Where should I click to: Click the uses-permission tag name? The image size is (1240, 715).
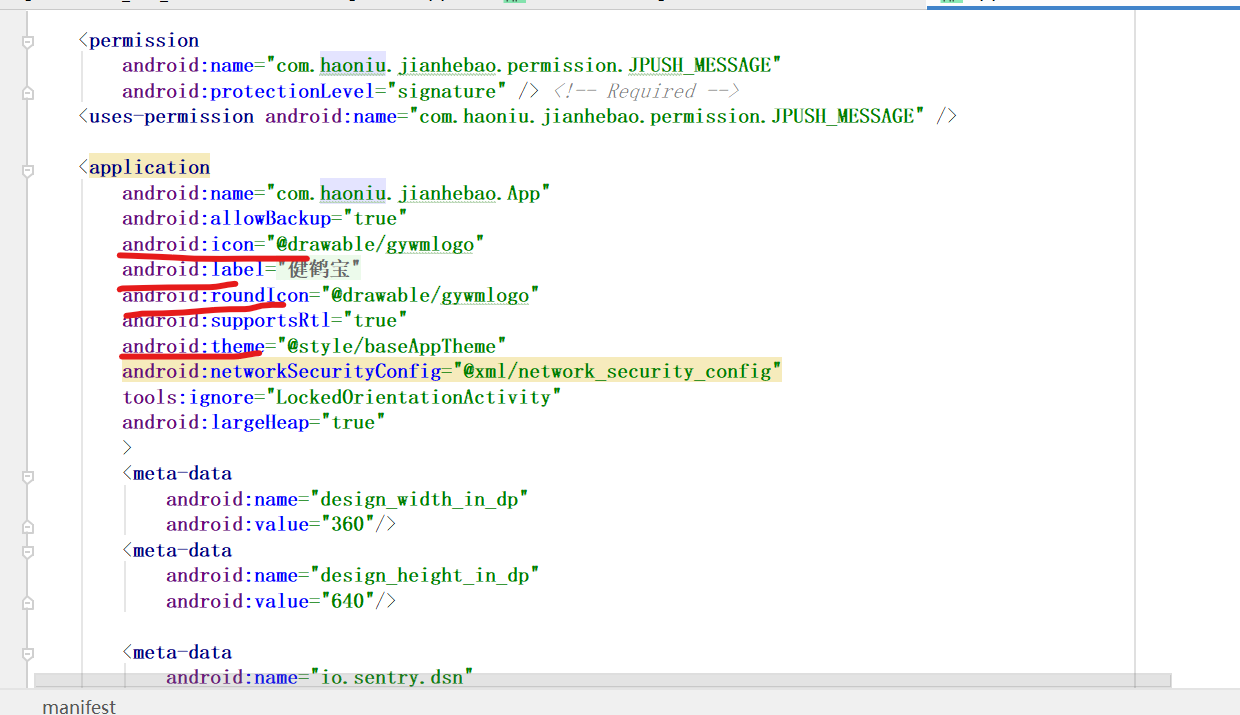(x=172, y=116)
